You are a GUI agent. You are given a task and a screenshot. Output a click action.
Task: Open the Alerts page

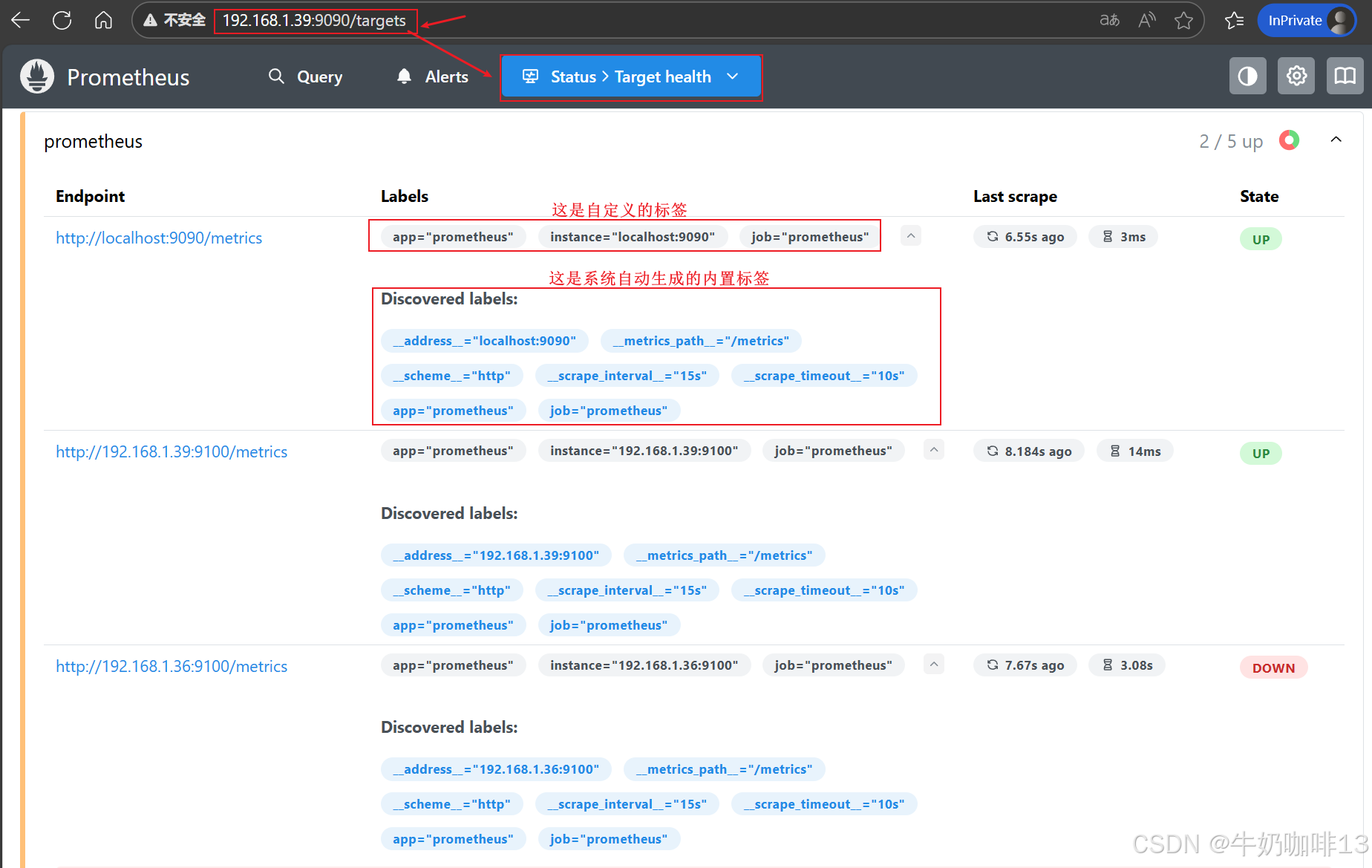pos(433,76)
